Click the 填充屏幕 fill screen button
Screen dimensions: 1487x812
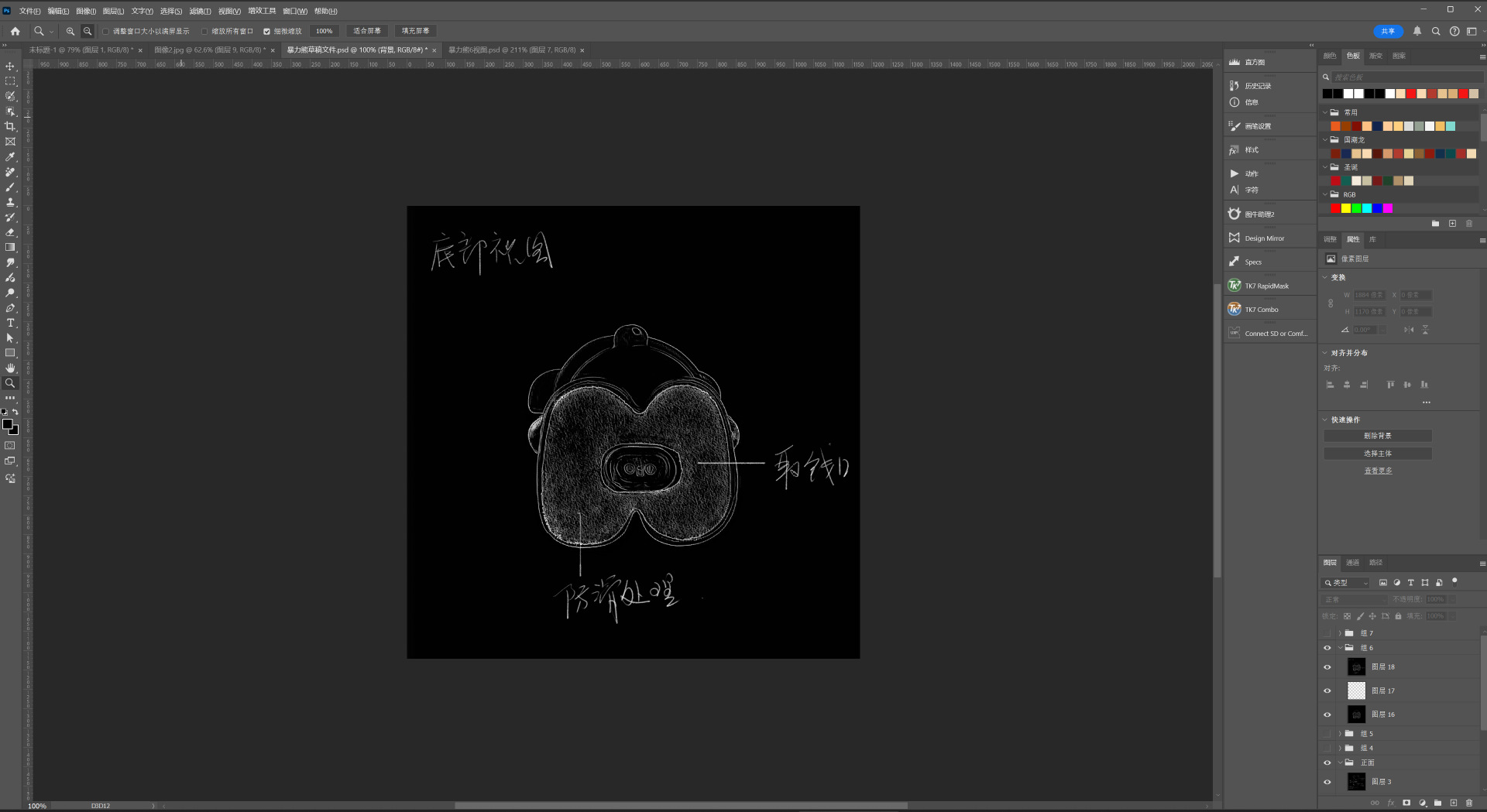[415, 31]
